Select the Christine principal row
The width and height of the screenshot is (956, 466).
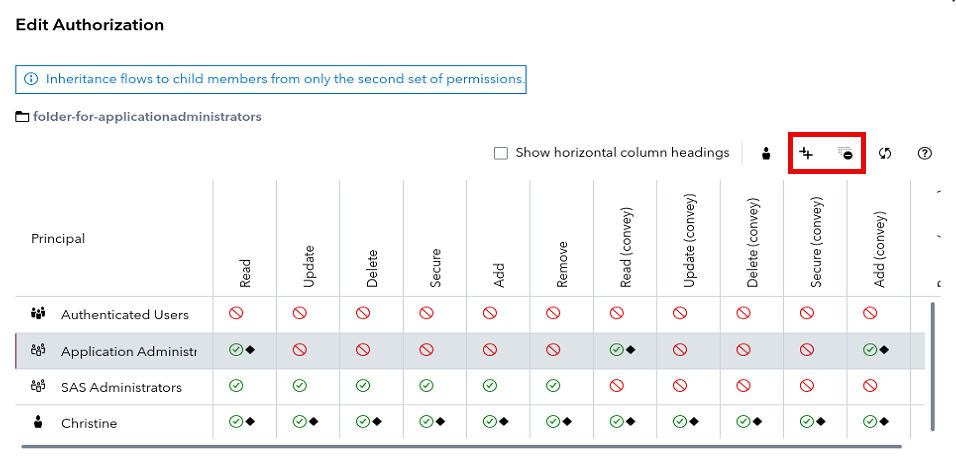click(x=89, y=423)
